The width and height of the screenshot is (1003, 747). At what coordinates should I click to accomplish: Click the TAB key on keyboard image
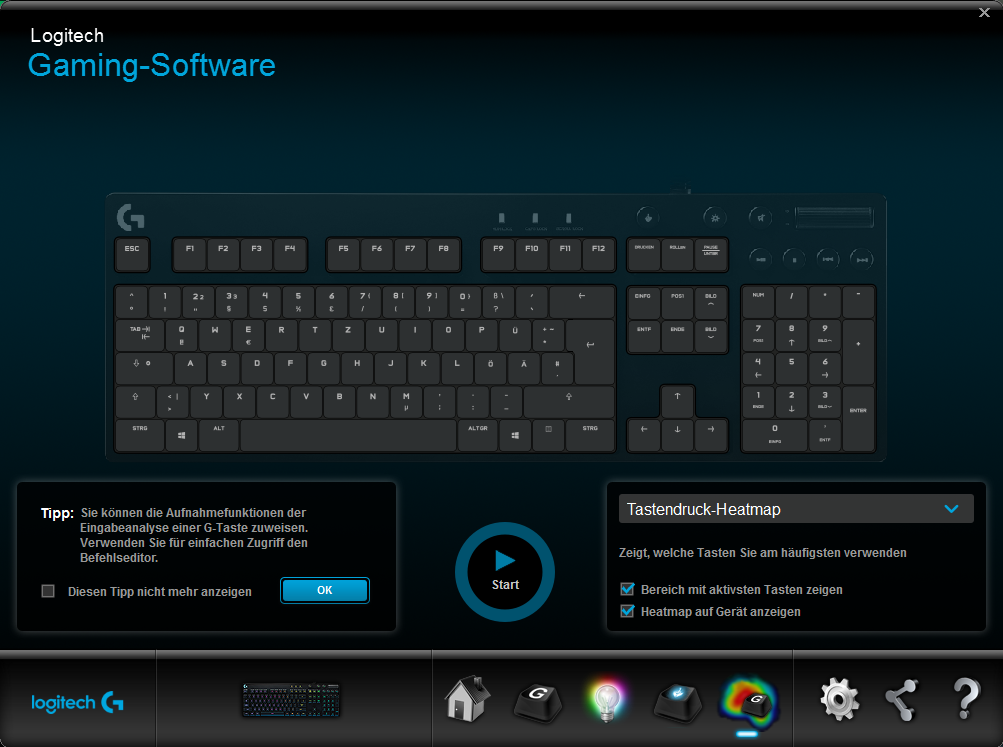140,335
